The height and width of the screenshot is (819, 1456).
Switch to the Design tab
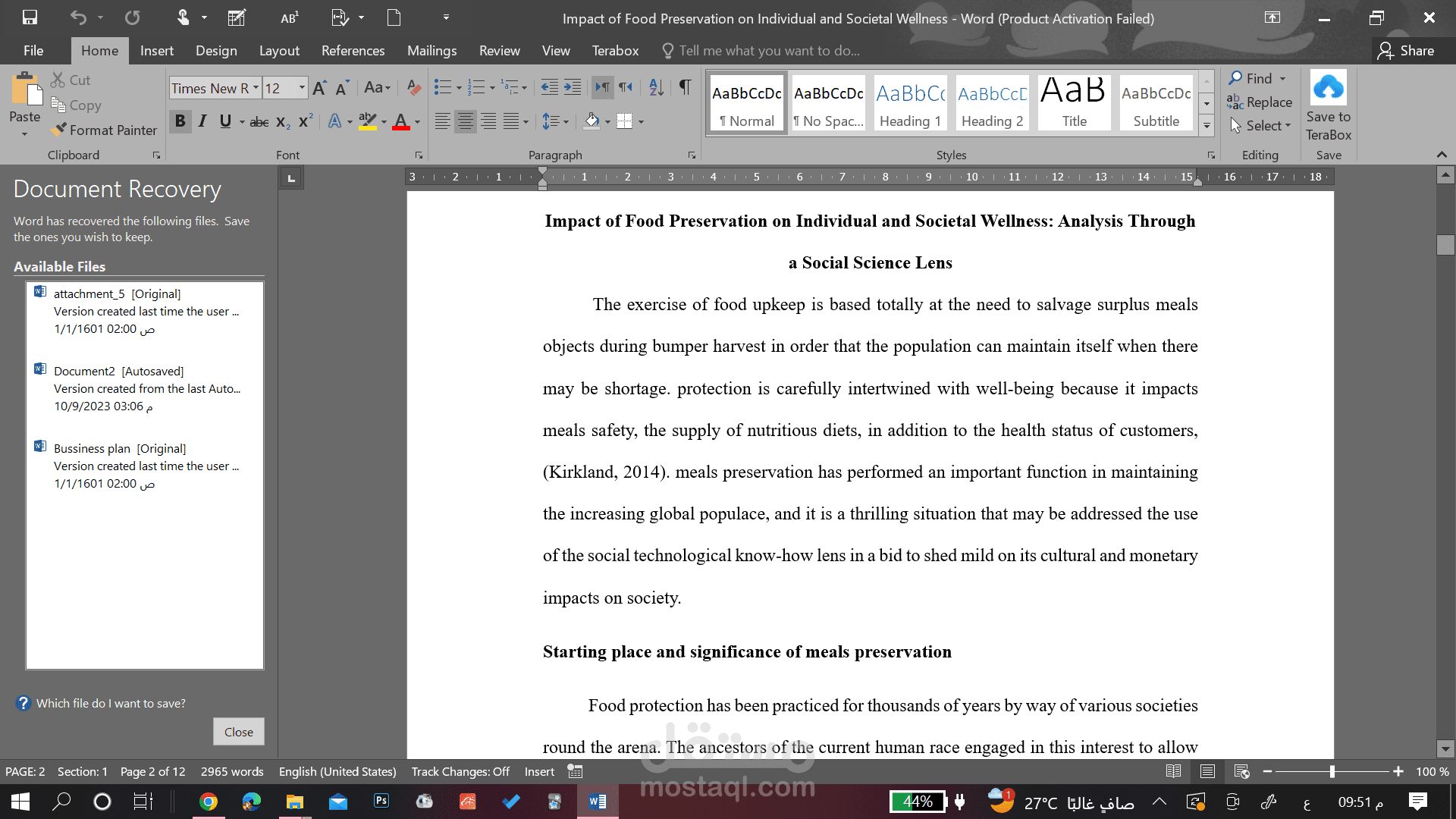coord(216,51)
